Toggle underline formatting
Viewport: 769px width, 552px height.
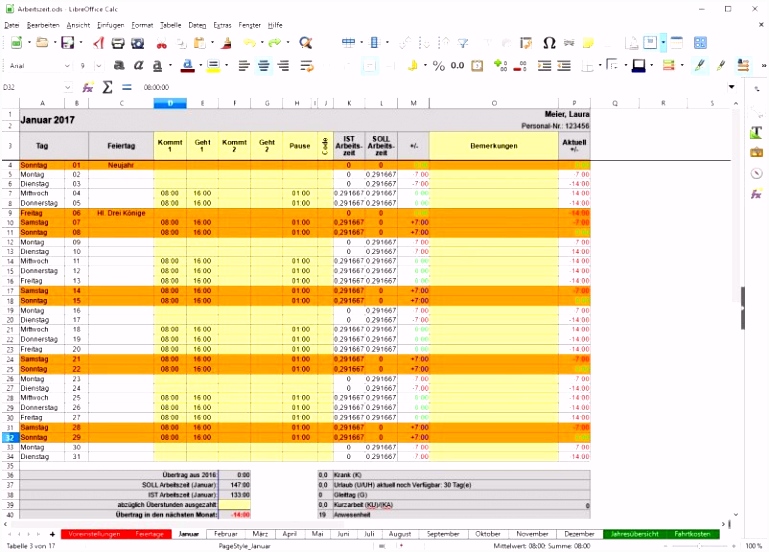click(157, 66)
